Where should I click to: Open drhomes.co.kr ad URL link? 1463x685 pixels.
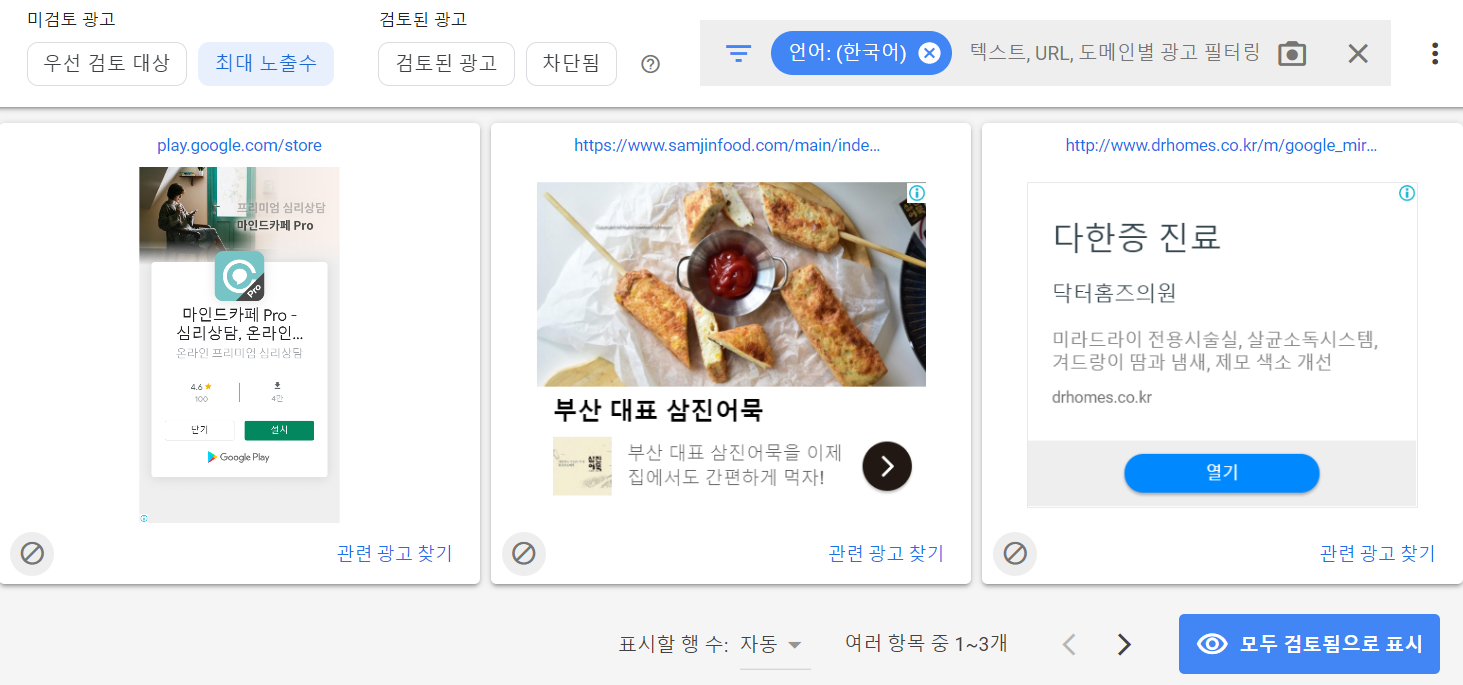coord(1221,146)
